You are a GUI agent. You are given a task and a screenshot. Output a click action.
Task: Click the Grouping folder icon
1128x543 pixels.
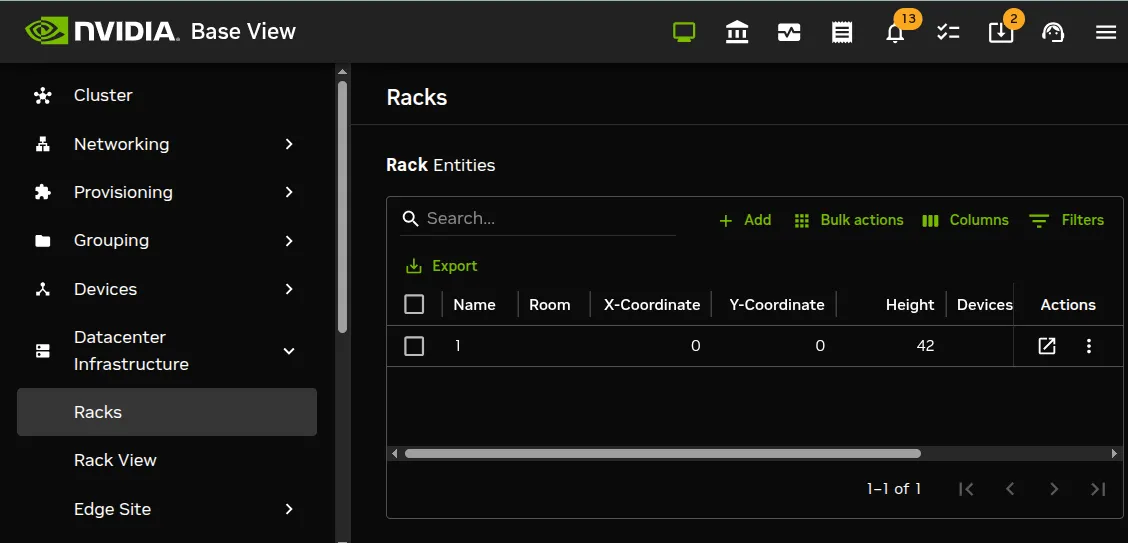coord(43,241)
